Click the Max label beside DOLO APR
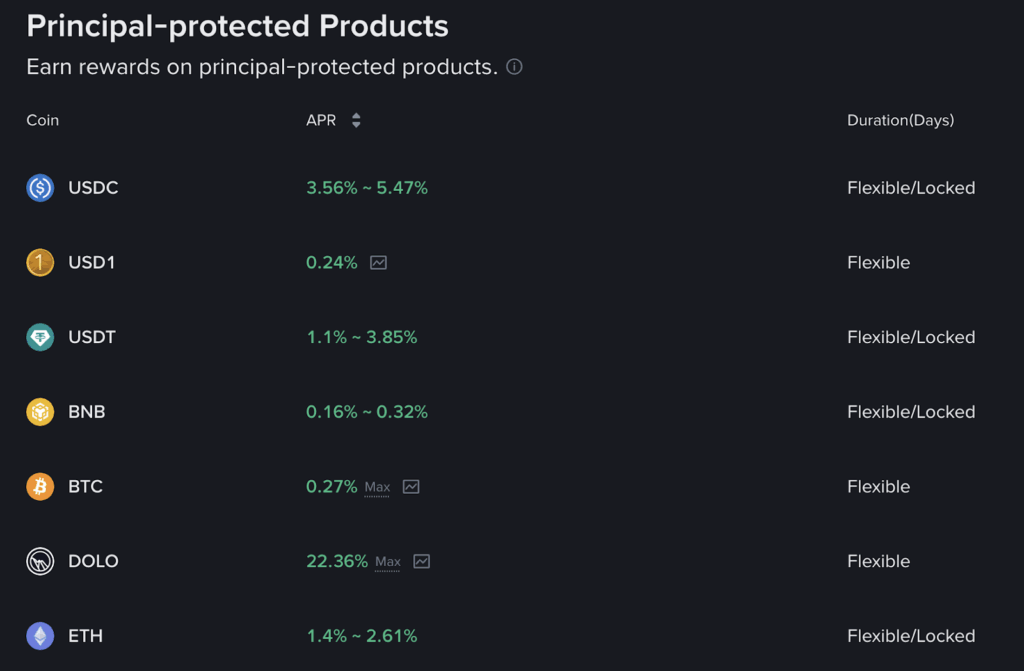The height and width of the screenshot is (671, 1024). point(389,562)
